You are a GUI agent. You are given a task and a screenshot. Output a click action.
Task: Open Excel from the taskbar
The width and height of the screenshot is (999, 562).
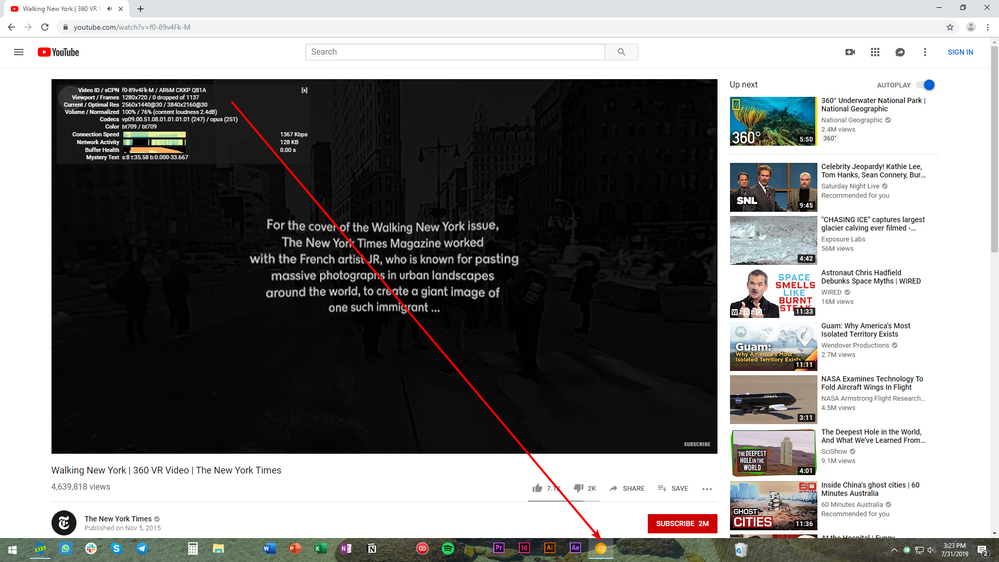pos(320,549)
